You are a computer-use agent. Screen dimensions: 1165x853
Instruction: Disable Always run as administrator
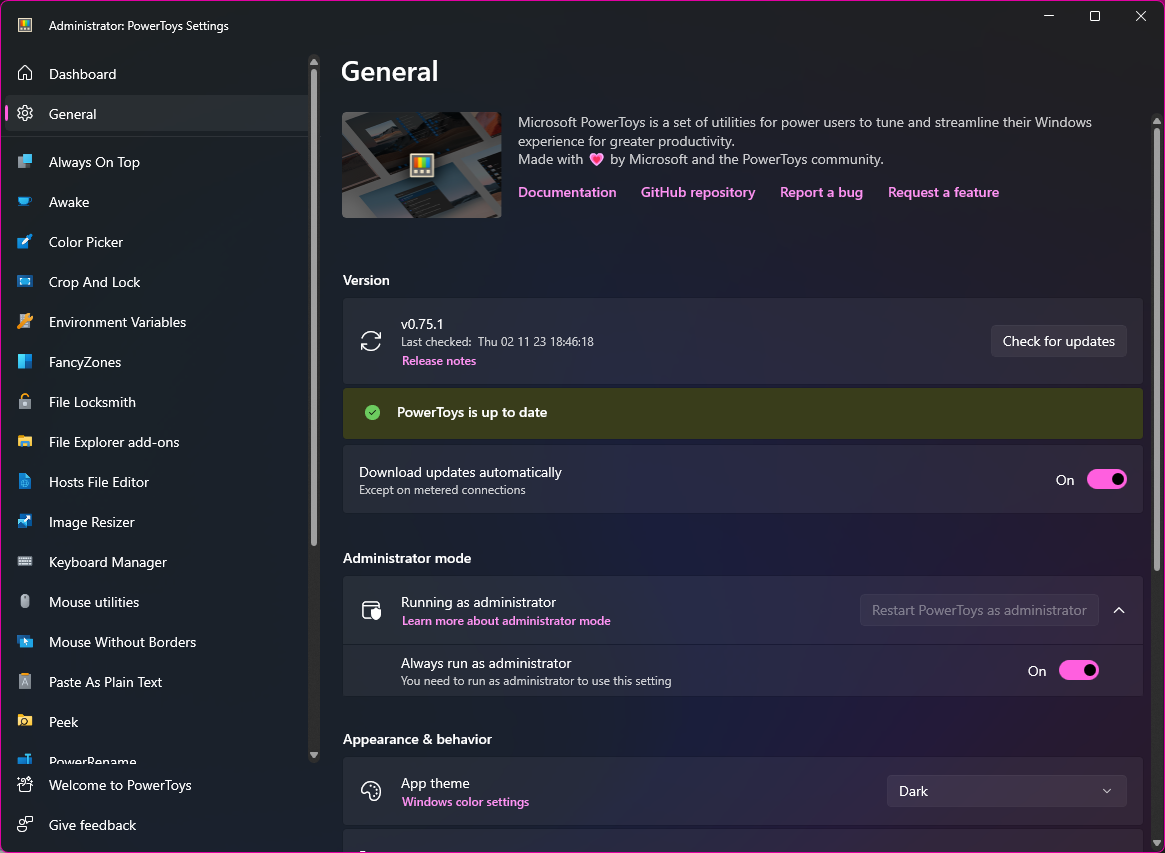tap(1079, 670)
